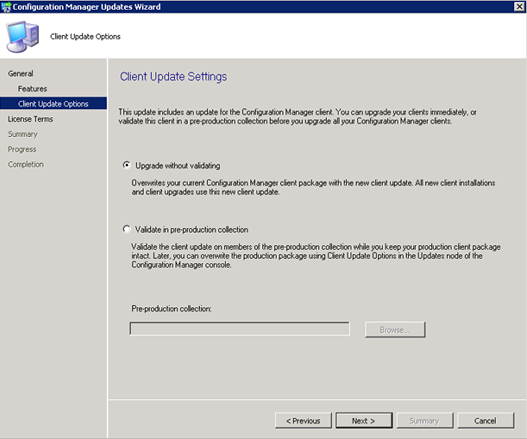The width and height of the screenshot is (527, 439).
Task: Jump to License Terms step
Action: [x=30, y=119]
